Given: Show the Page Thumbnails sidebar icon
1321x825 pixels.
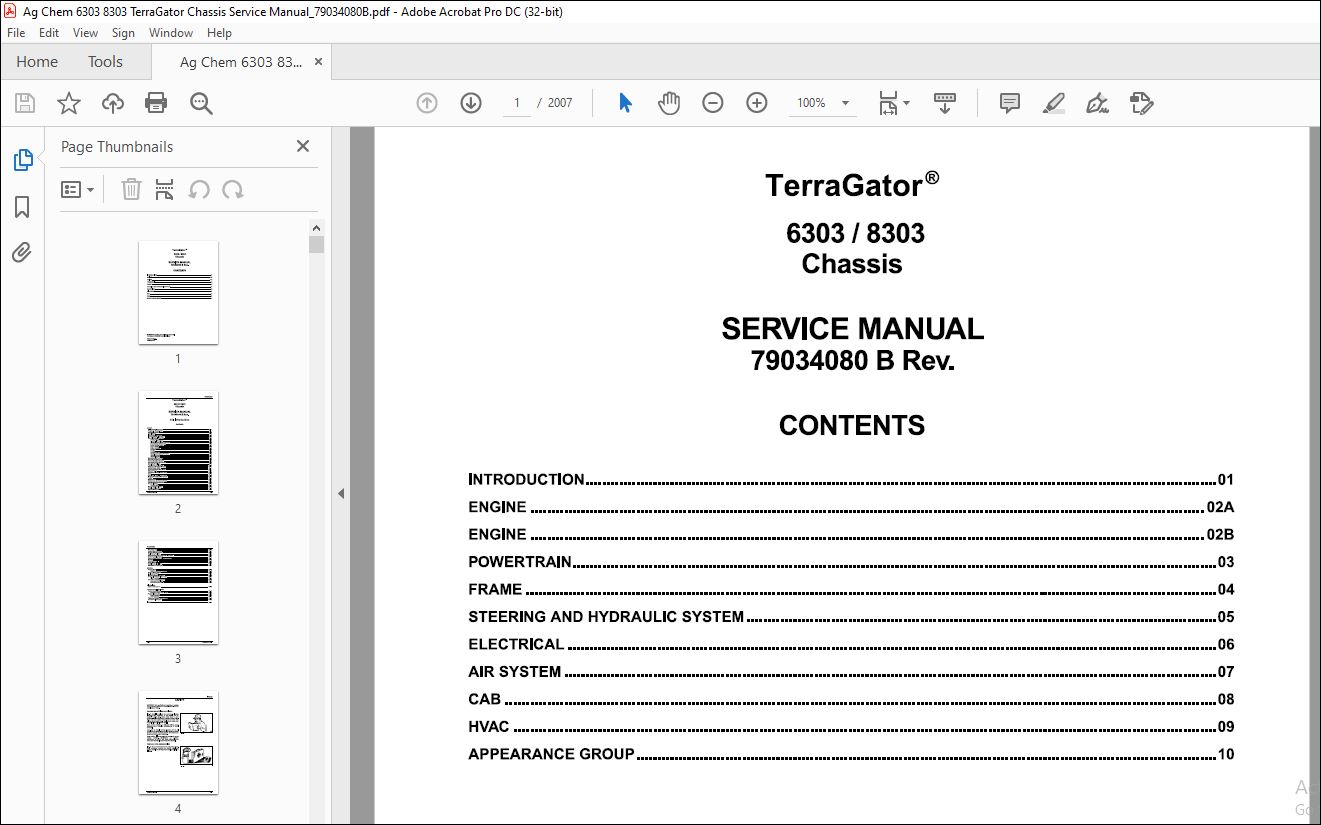Looking at the screenshot, I should [x=22, y=160].
